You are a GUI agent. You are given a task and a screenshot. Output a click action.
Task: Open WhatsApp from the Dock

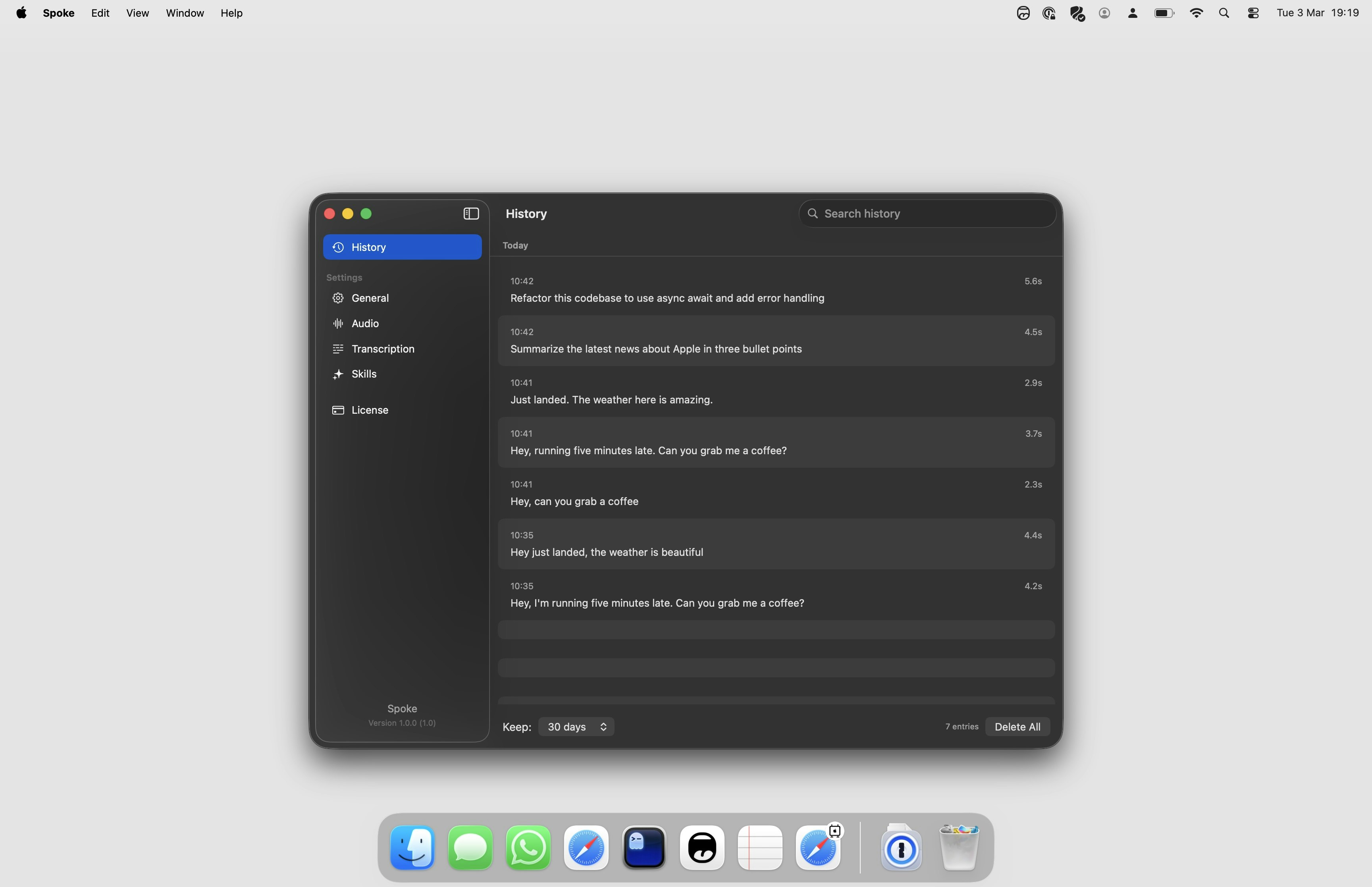(x=528, y=847)
